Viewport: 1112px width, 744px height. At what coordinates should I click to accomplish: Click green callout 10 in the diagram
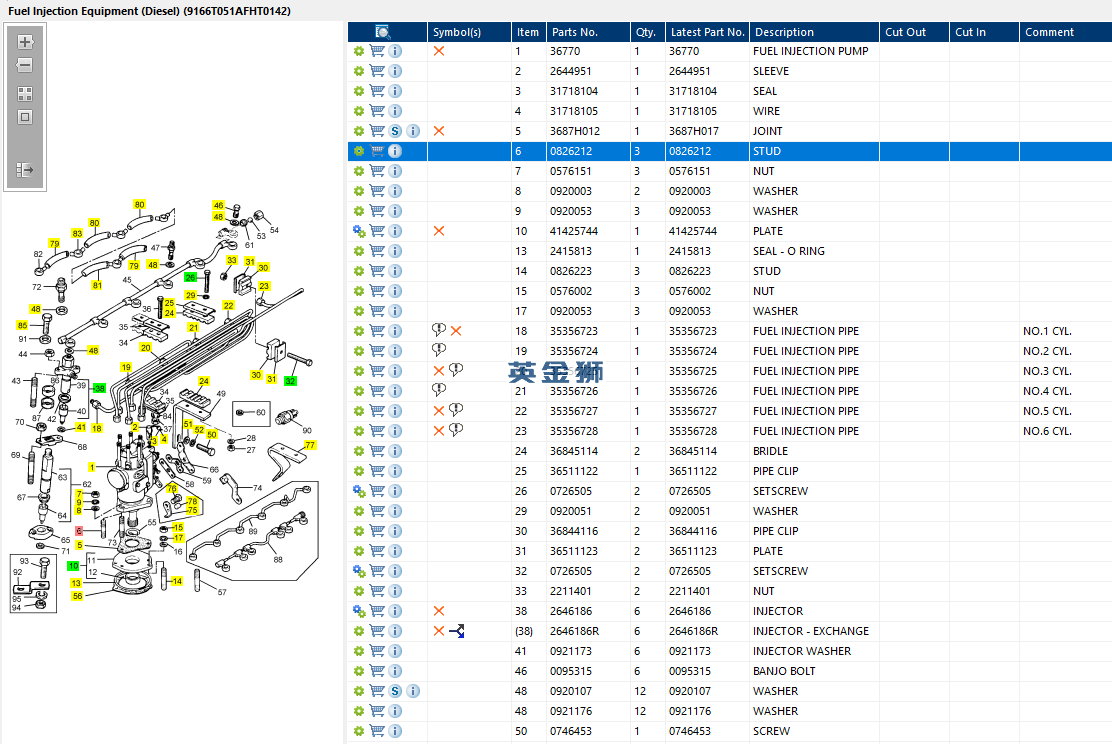click(73, 566)
